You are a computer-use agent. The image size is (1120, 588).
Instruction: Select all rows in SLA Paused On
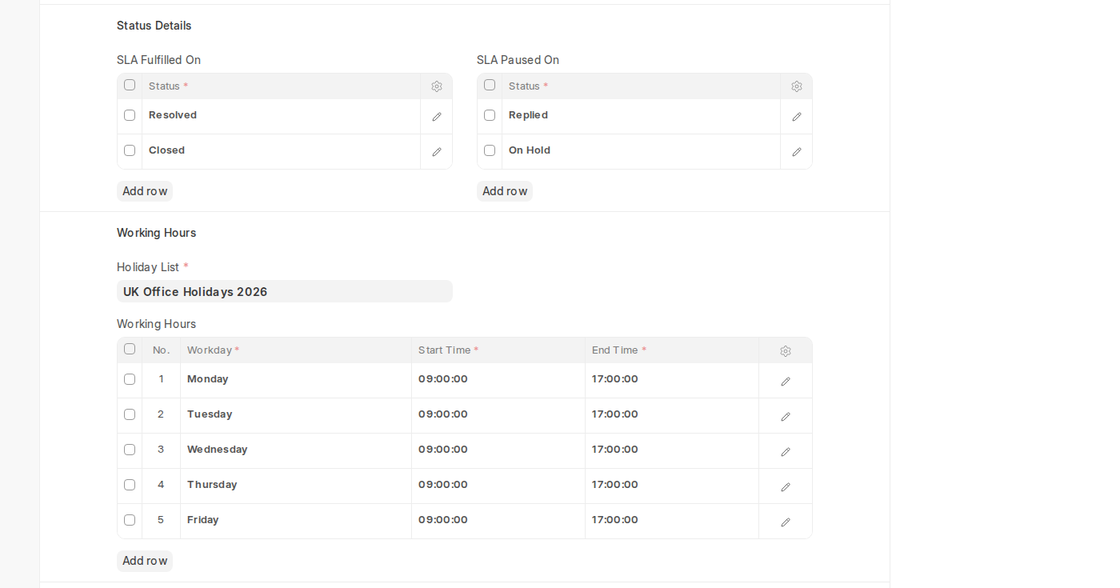[x=489, y=85]
